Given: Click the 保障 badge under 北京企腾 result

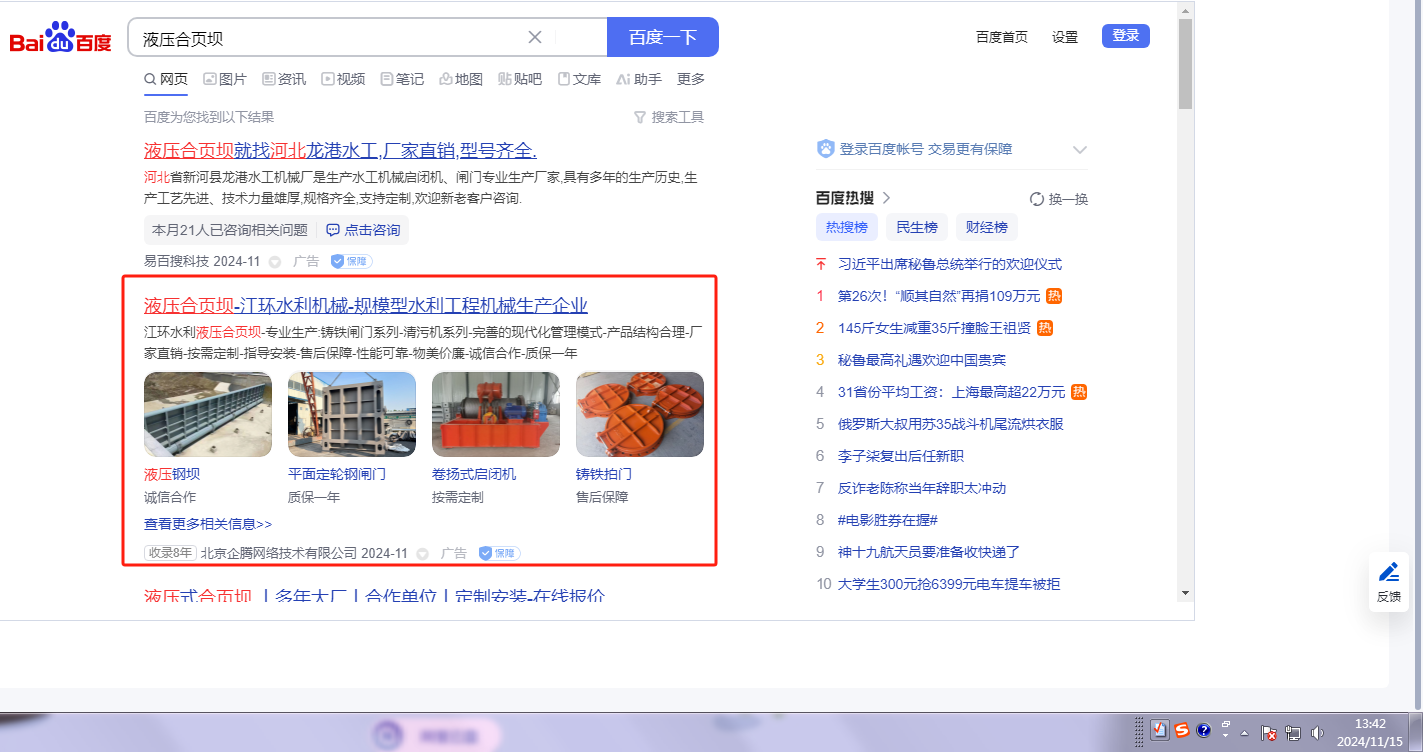Looking at the screenshot, I should tap(499, 553).
